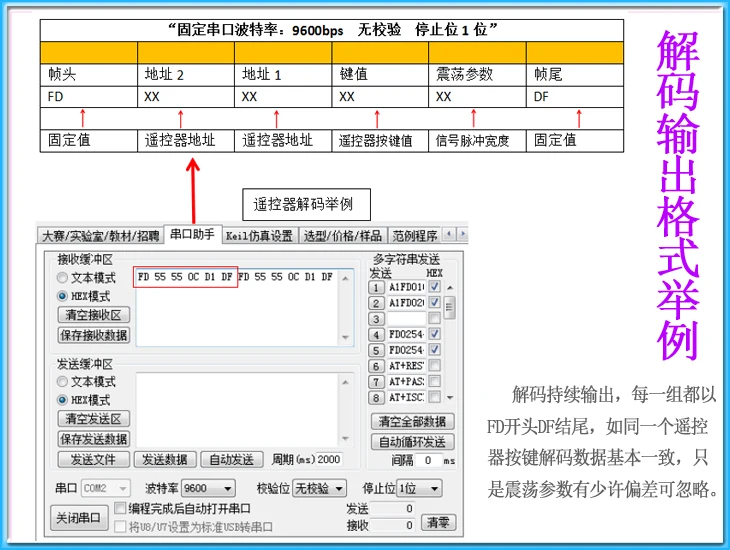This screenshot has width=730, height=550.
Task: Open the 波特率 9600 dropdown
Action: coord(208,488)
